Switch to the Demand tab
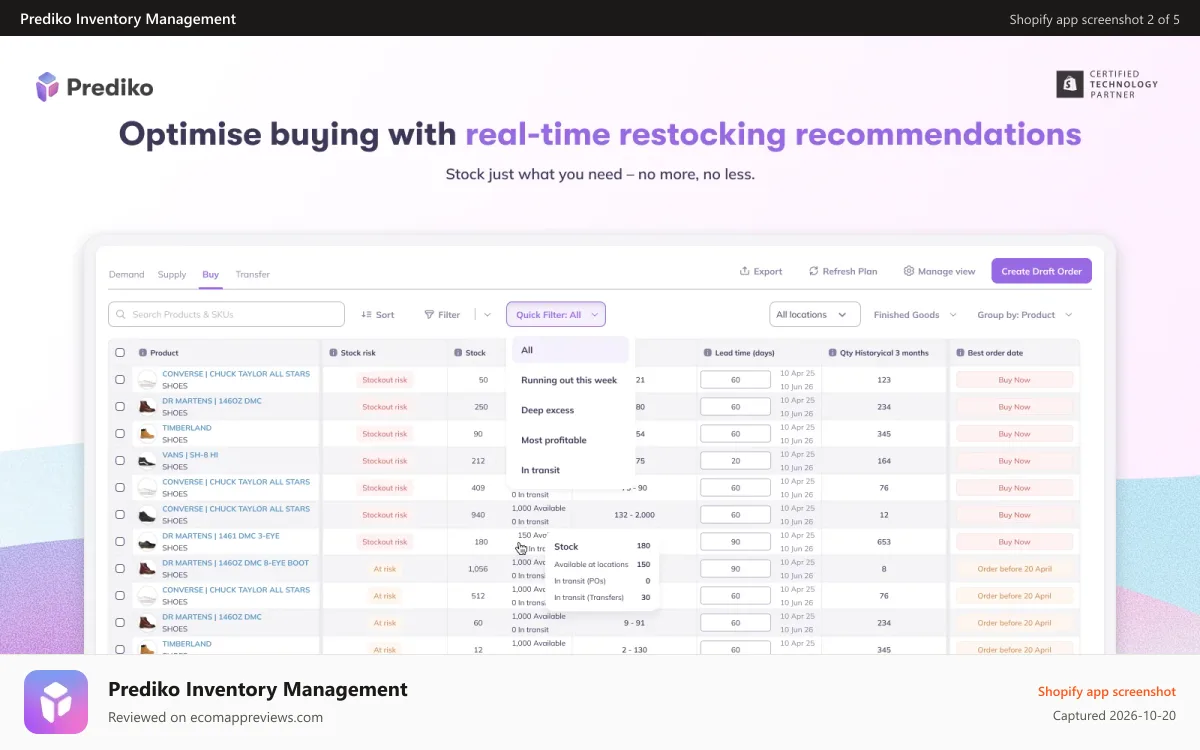 (127, 274)
